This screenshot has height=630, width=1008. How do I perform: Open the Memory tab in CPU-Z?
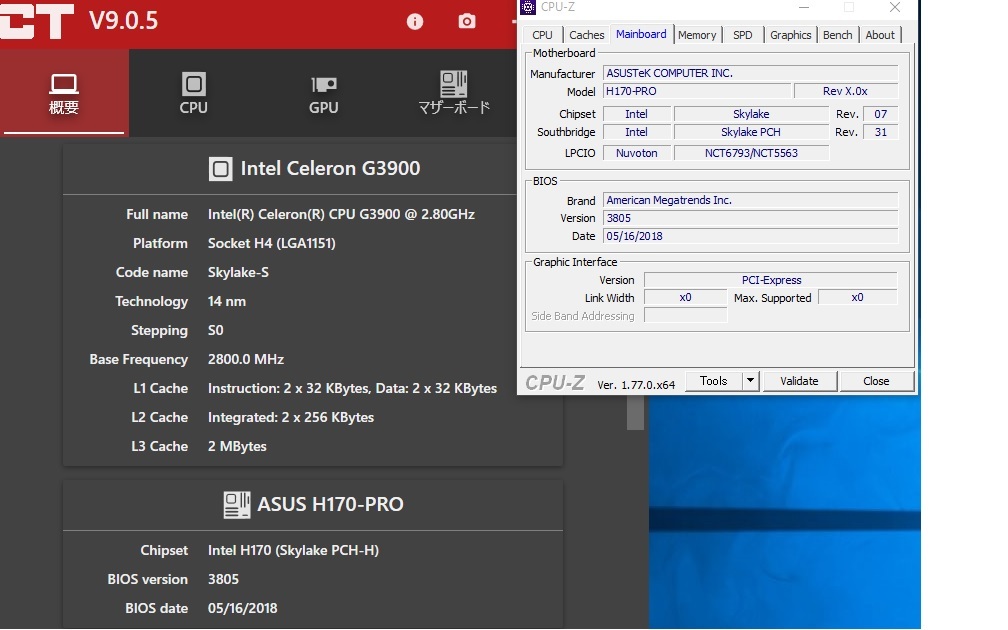click(x=697, y=35)
